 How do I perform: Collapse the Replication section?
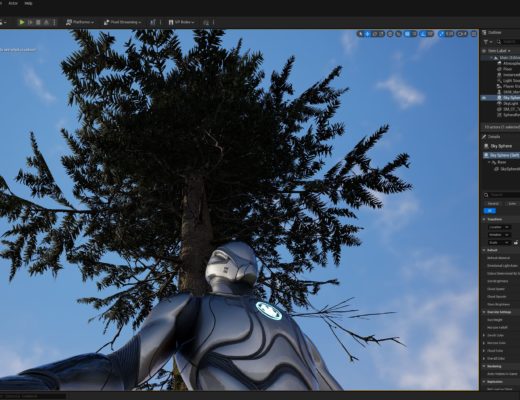coord(484,382)
